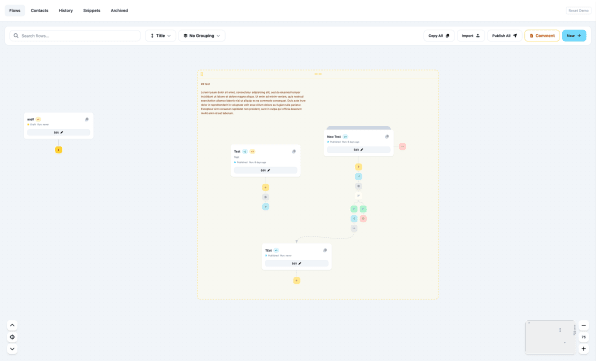Open the Title sort dropdown
This screenshot has height=361, width=596.
[x=160, y=36]
